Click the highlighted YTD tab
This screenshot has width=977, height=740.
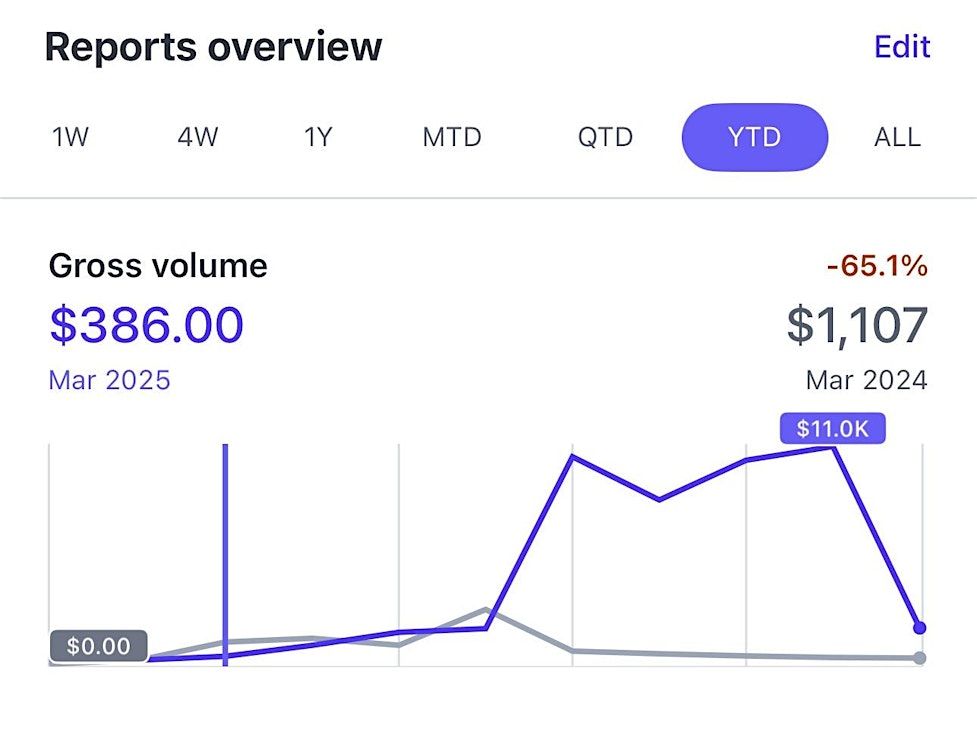pos(754,137)
